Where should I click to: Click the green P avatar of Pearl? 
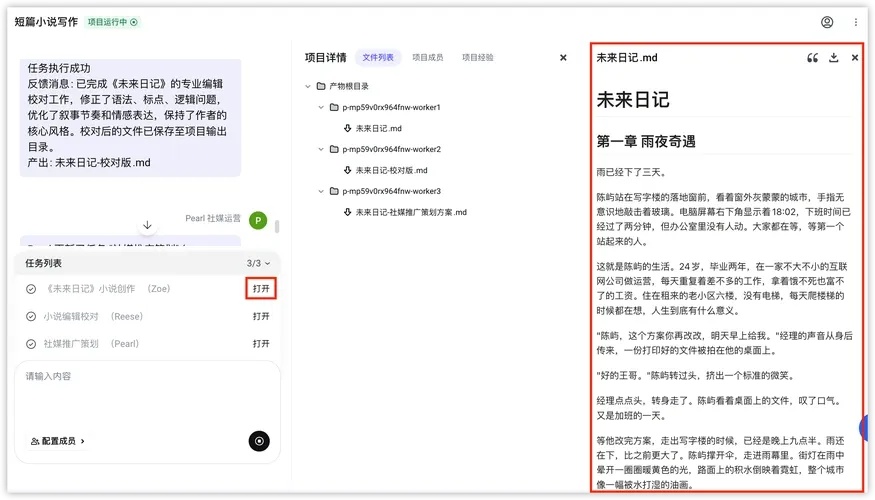(x=258, y=220)
